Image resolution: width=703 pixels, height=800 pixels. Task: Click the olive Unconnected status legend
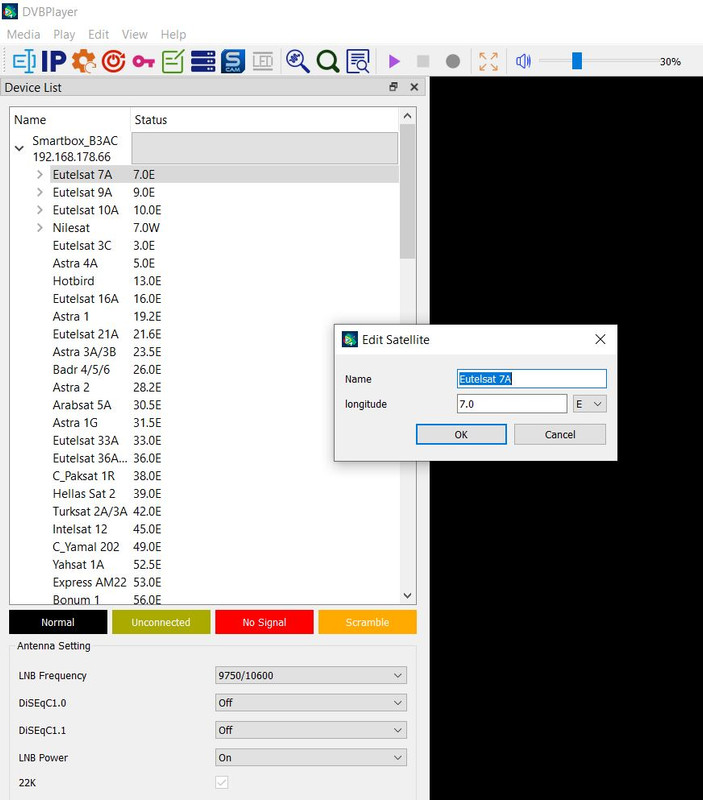click(161, 622)
